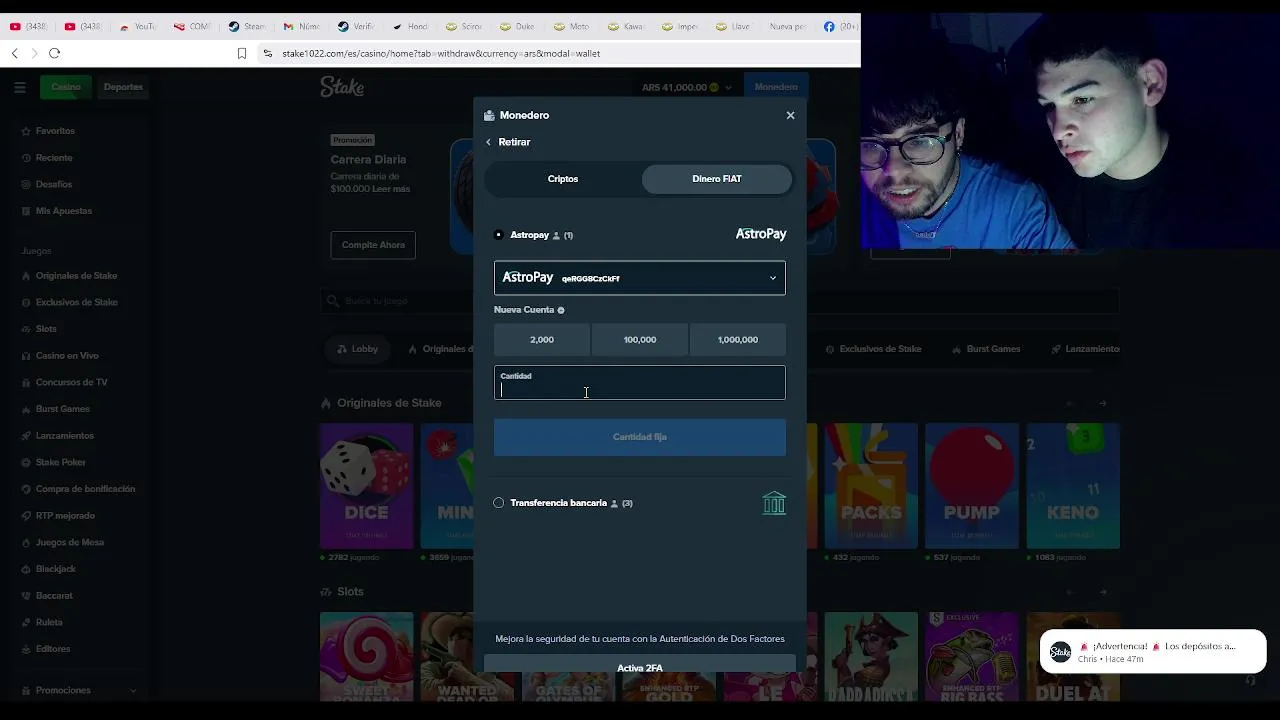Switch to the Facebook browser tab
The width and height of the screenshot is (1280, 720).
tap(840, 26)
